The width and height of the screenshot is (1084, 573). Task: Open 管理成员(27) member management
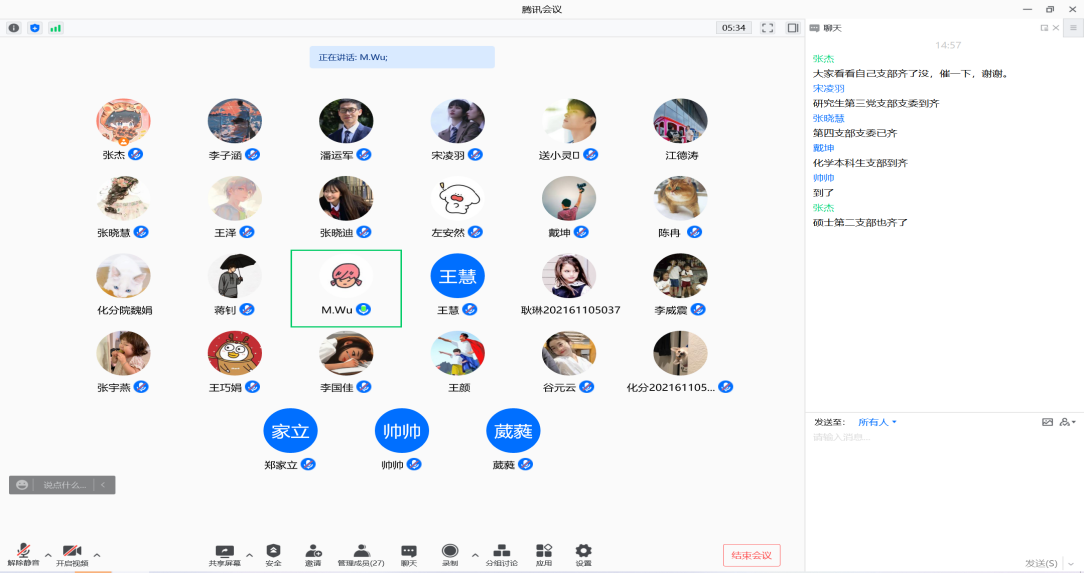click(x=361, y=553)
